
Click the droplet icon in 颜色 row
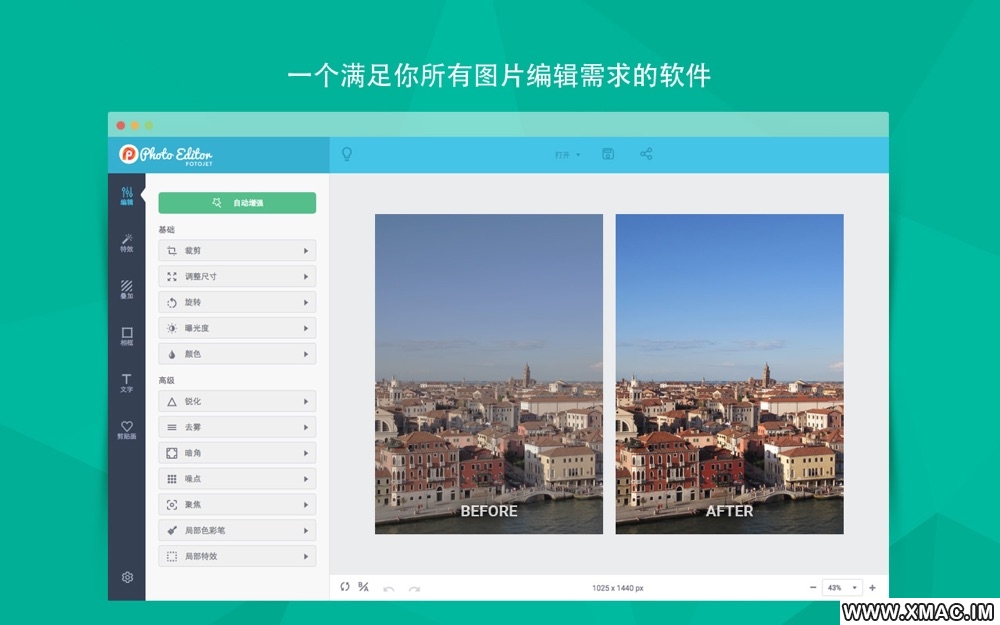[x=172, y=354]
